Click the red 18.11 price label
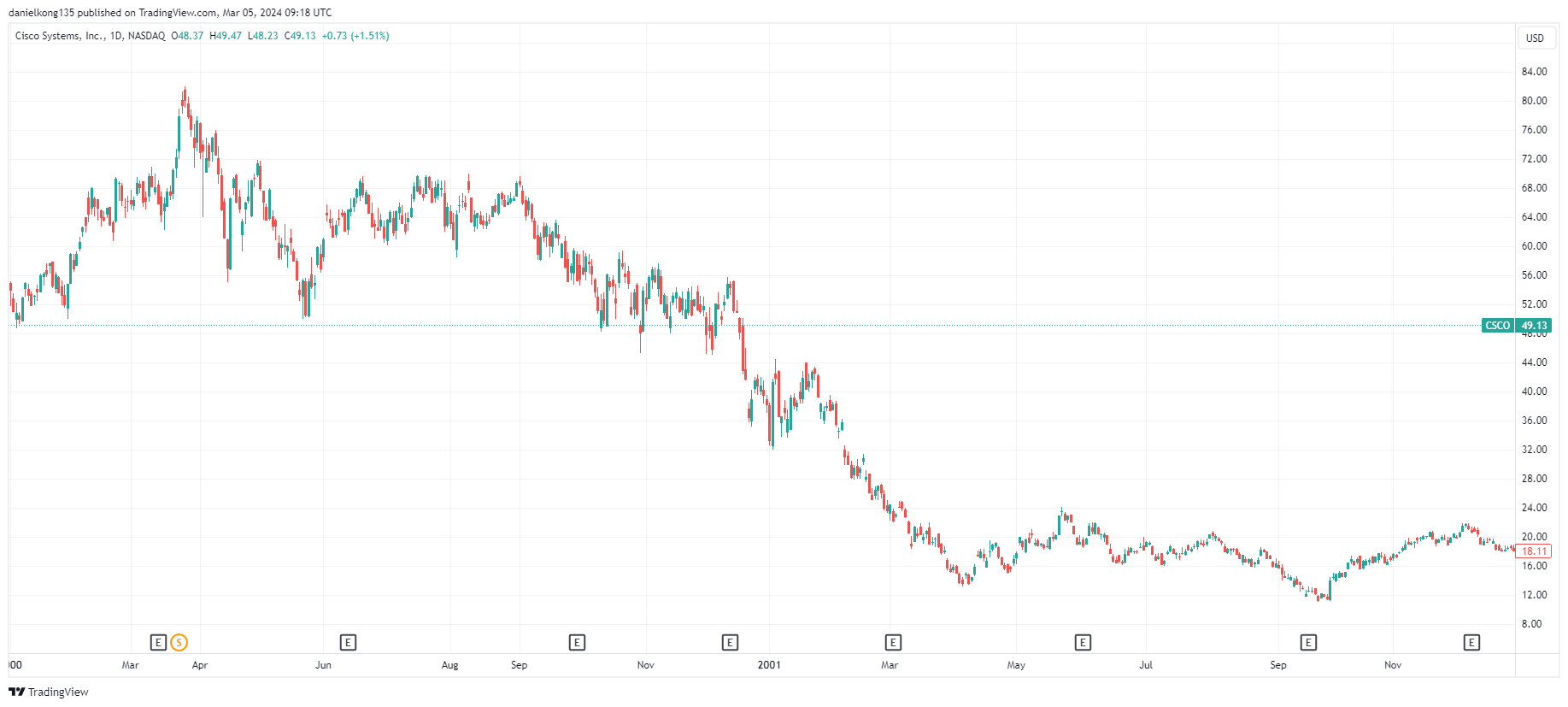This screenshot has height=707, width=1568. (1534, 551)
